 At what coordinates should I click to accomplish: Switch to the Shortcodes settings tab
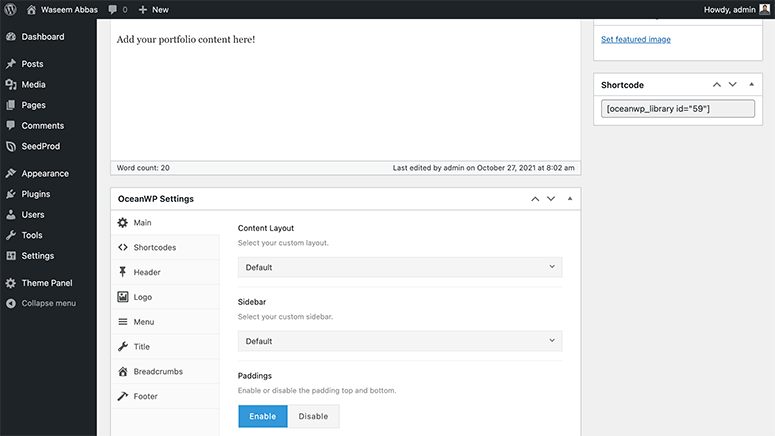tap(165, 247)
